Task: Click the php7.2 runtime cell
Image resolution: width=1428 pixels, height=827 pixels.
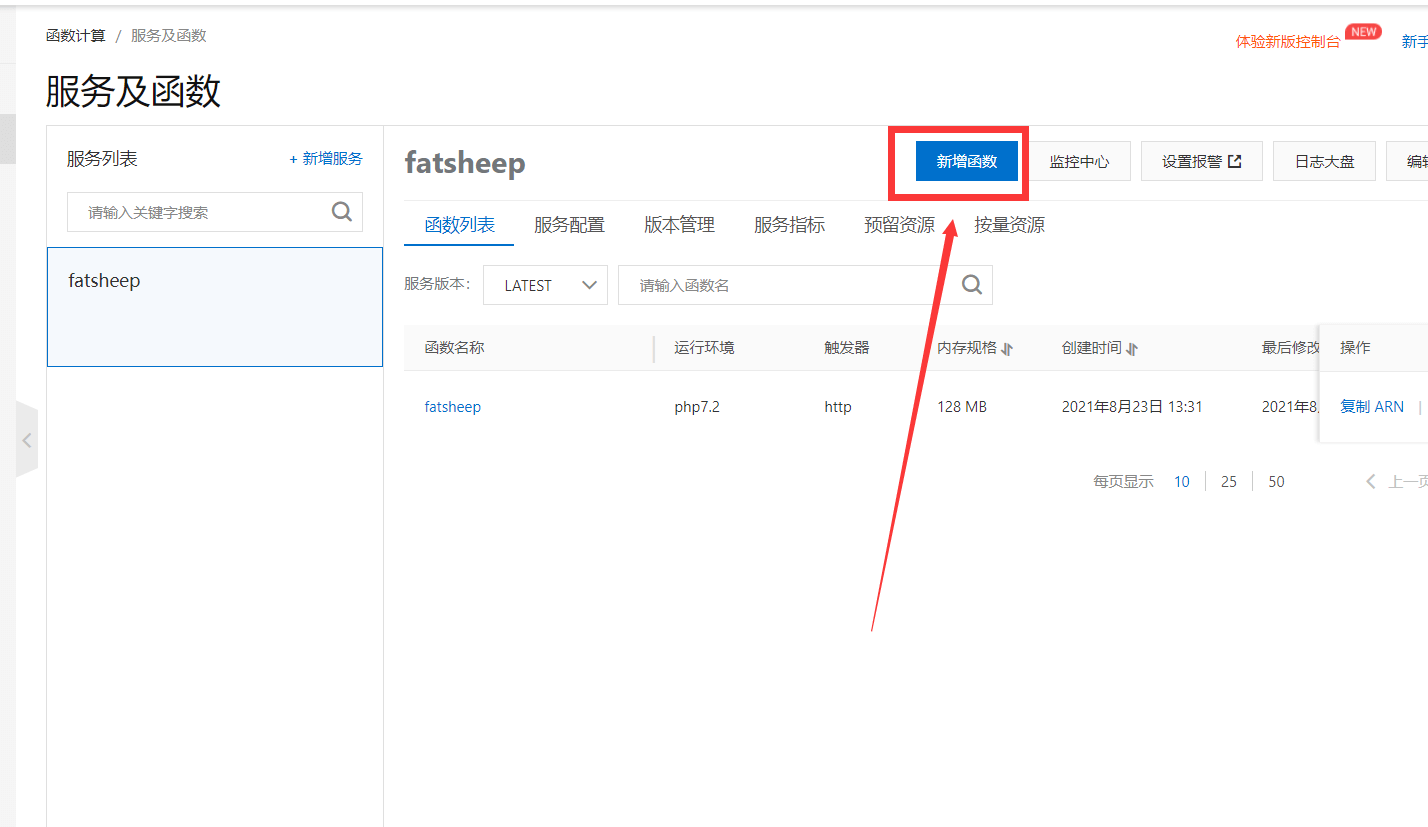Action: (x=697, y=407)
